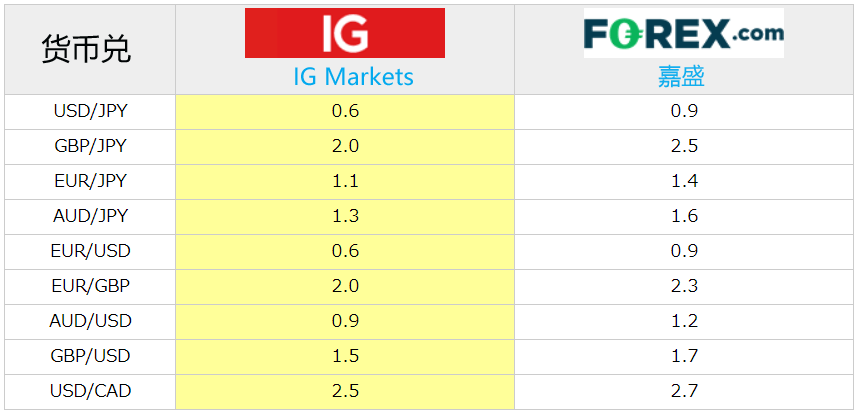The image size is (857, 413).
Task: Click the FOREX.com logo
Action: point(684,33)
